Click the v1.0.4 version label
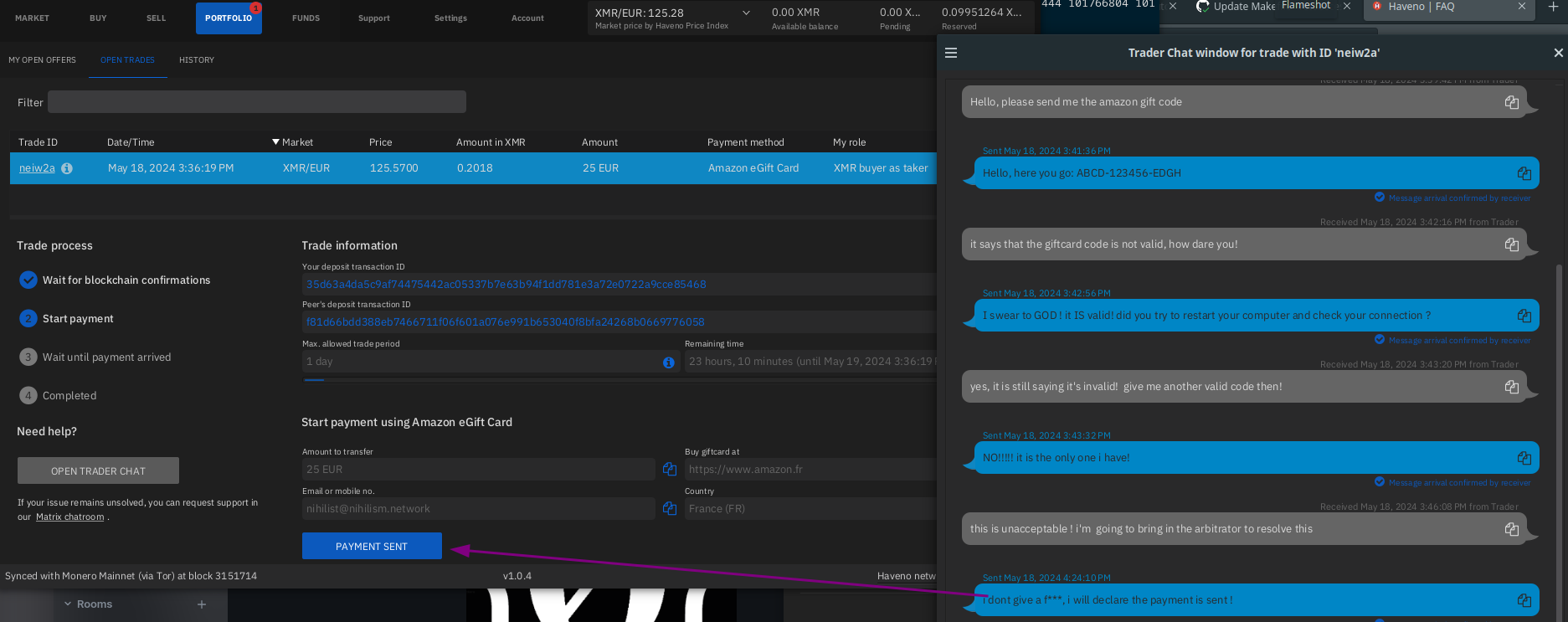Viewport: 1568px width, 622px height. click(x=517, y=576)
